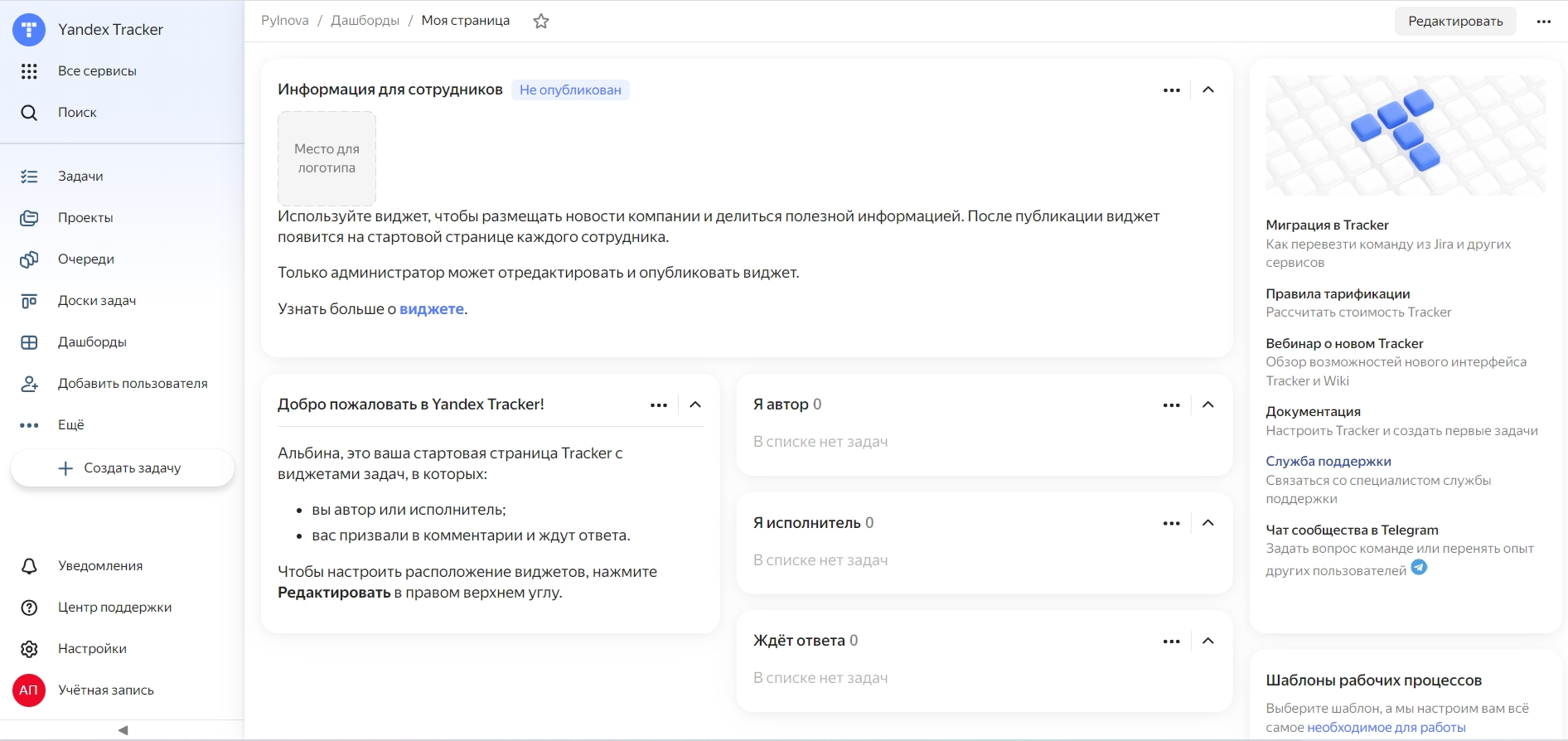The height and width of the screenshot is (741, 1568).
Task: Click Я исполнитель widget title
Action: 807,523
